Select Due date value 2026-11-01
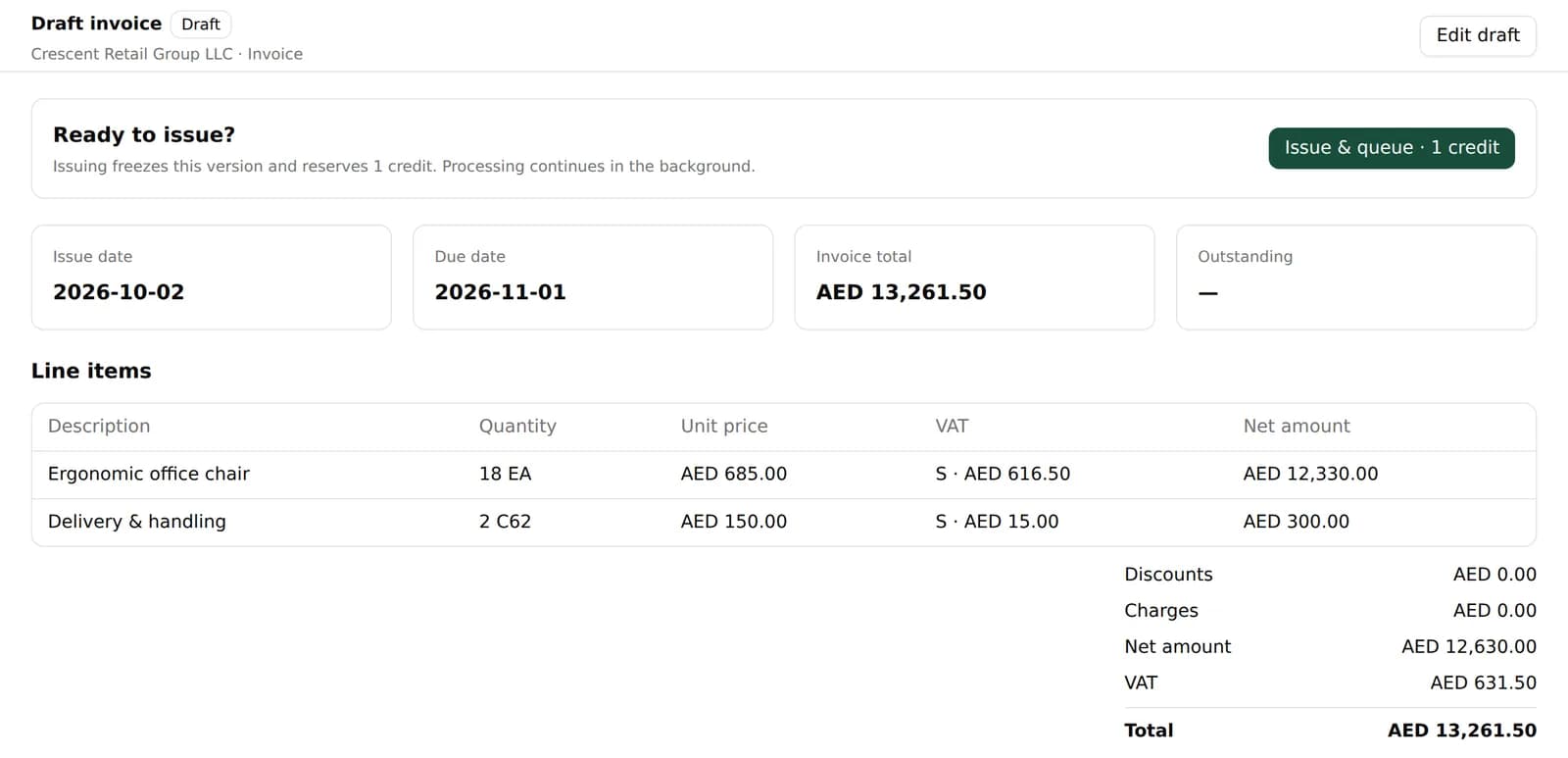This screenshot has width=1568, height=758. click(500, 292)
